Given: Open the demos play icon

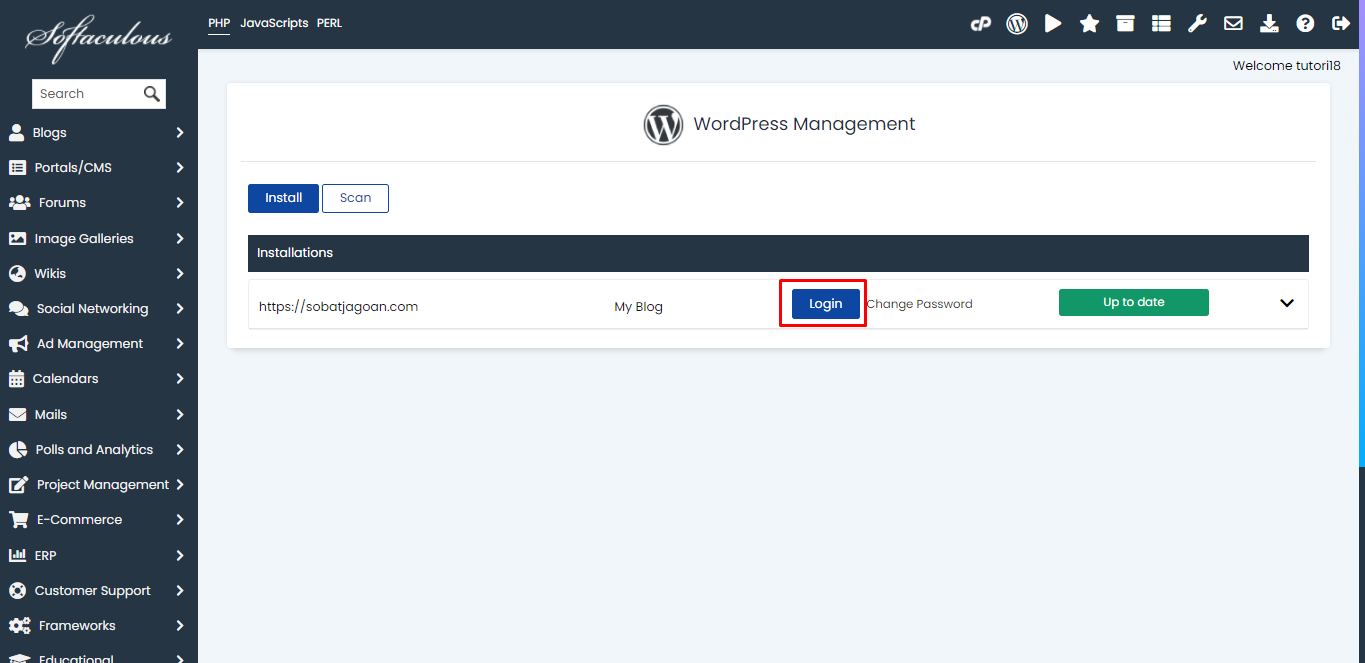Looking at the screenshot, I should [1053, 23].
